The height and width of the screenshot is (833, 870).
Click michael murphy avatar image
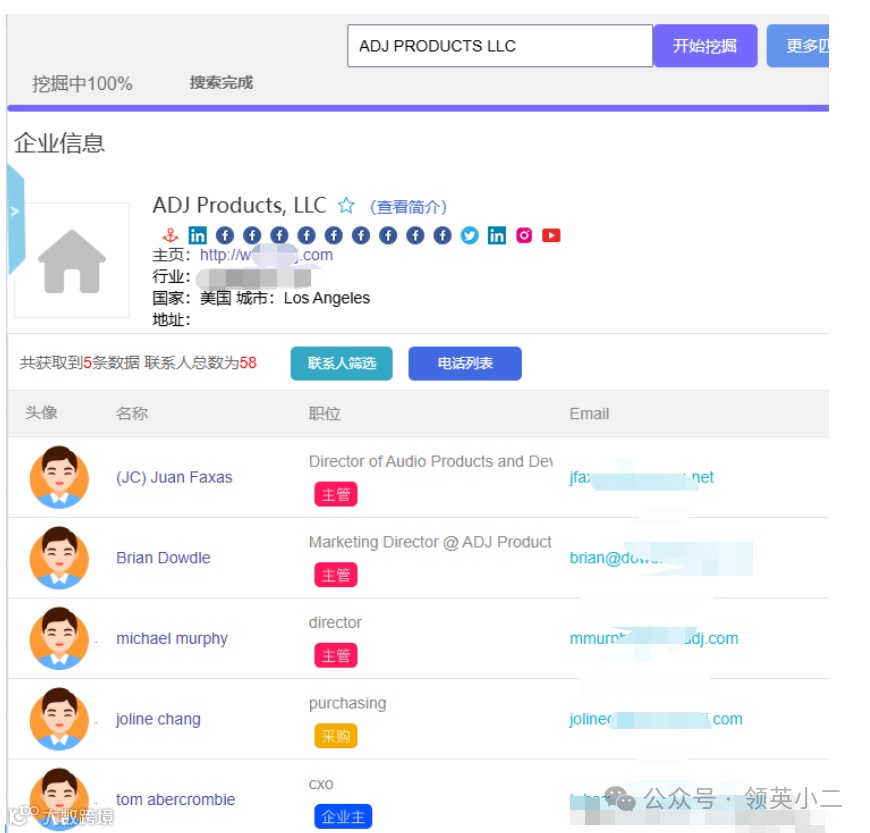[x=59, y=638]
